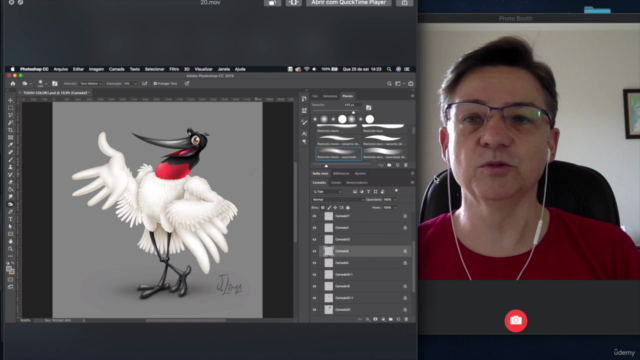Image resolution: width=640 pixels, height=360 pixels.
Task: Open Spotlight search in macOS menu bar
Action: (389, 69)
